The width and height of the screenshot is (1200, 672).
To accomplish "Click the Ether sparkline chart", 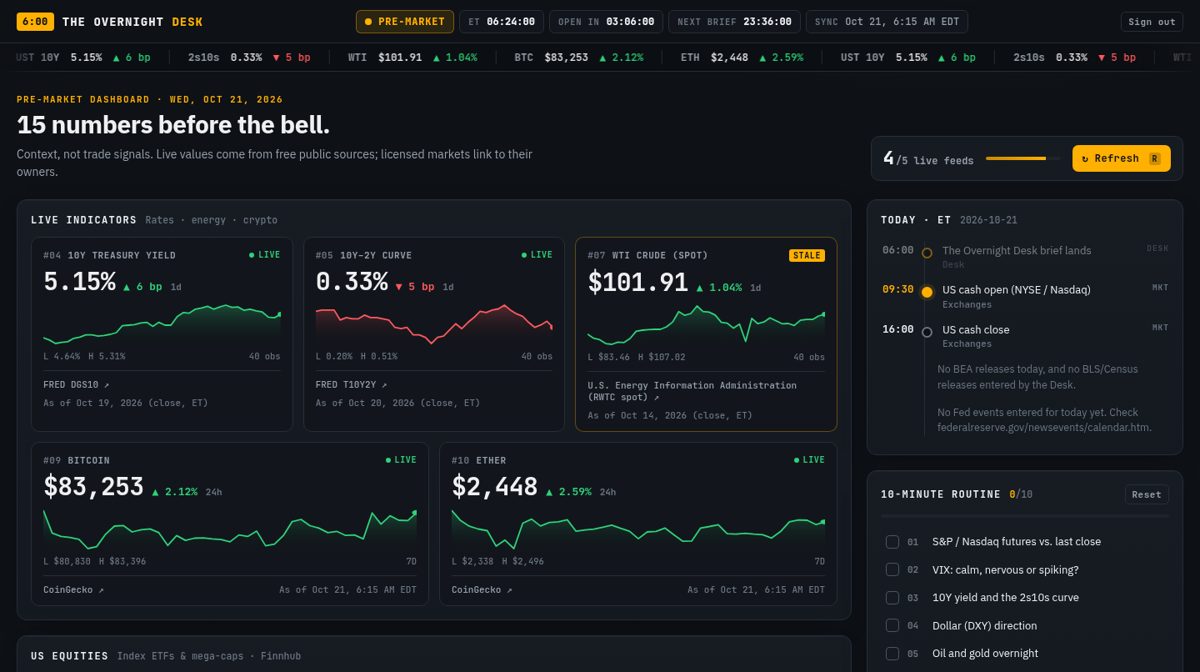I will 638,528.
